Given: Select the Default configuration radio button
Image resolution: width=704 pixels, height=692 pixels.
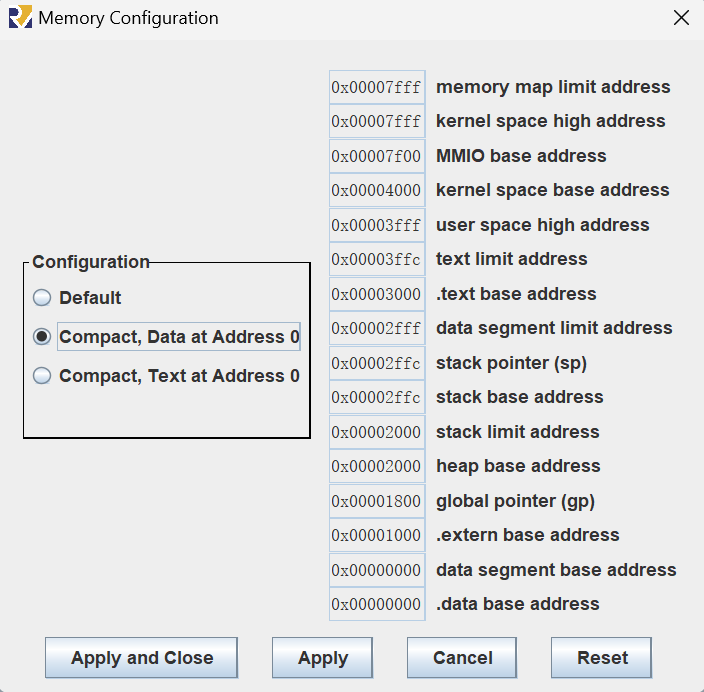Looking at the screenshot, I should coord(42,298).
